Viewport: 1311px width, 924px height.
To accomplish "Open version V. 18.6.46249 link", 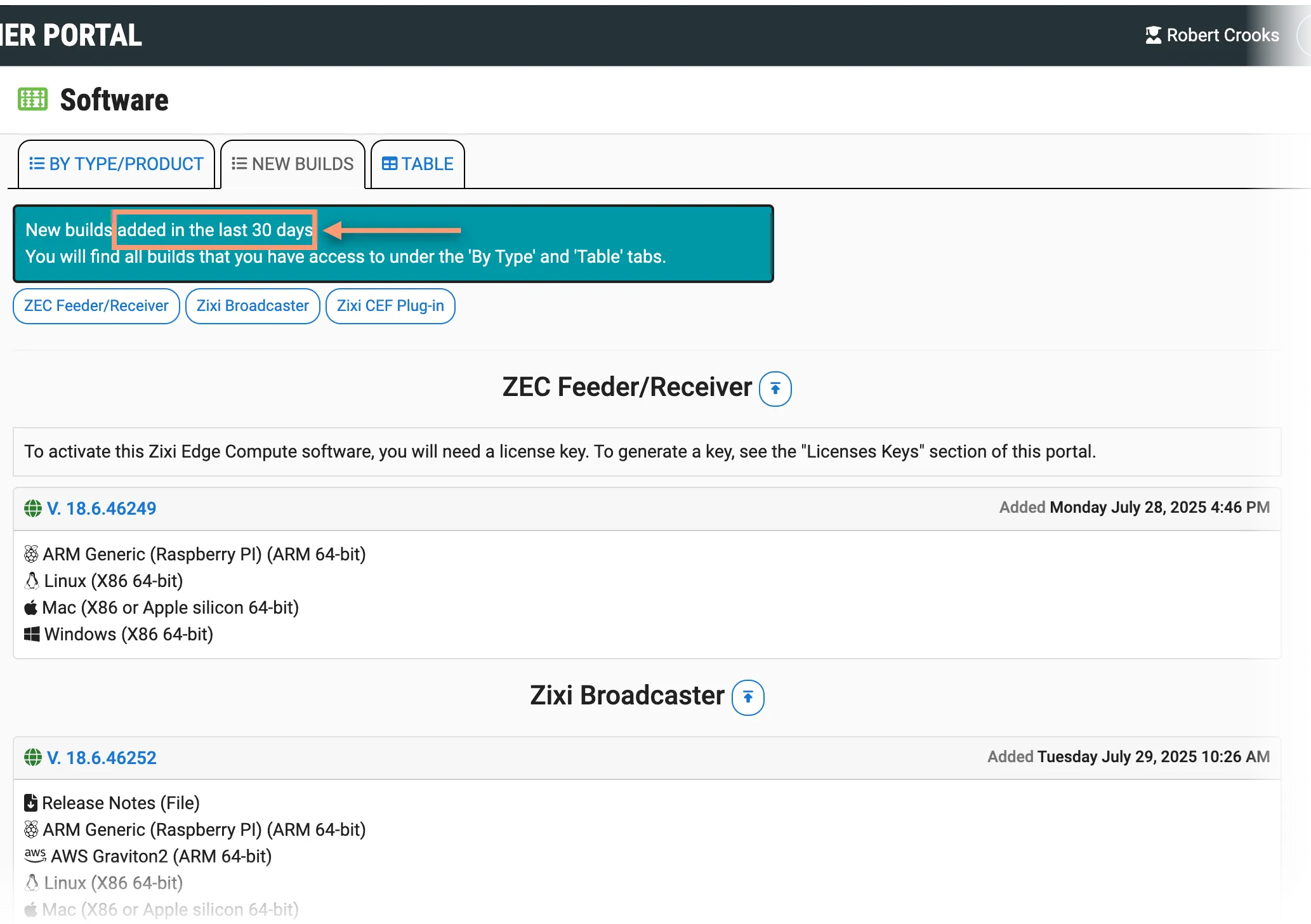I will point(102,508).
